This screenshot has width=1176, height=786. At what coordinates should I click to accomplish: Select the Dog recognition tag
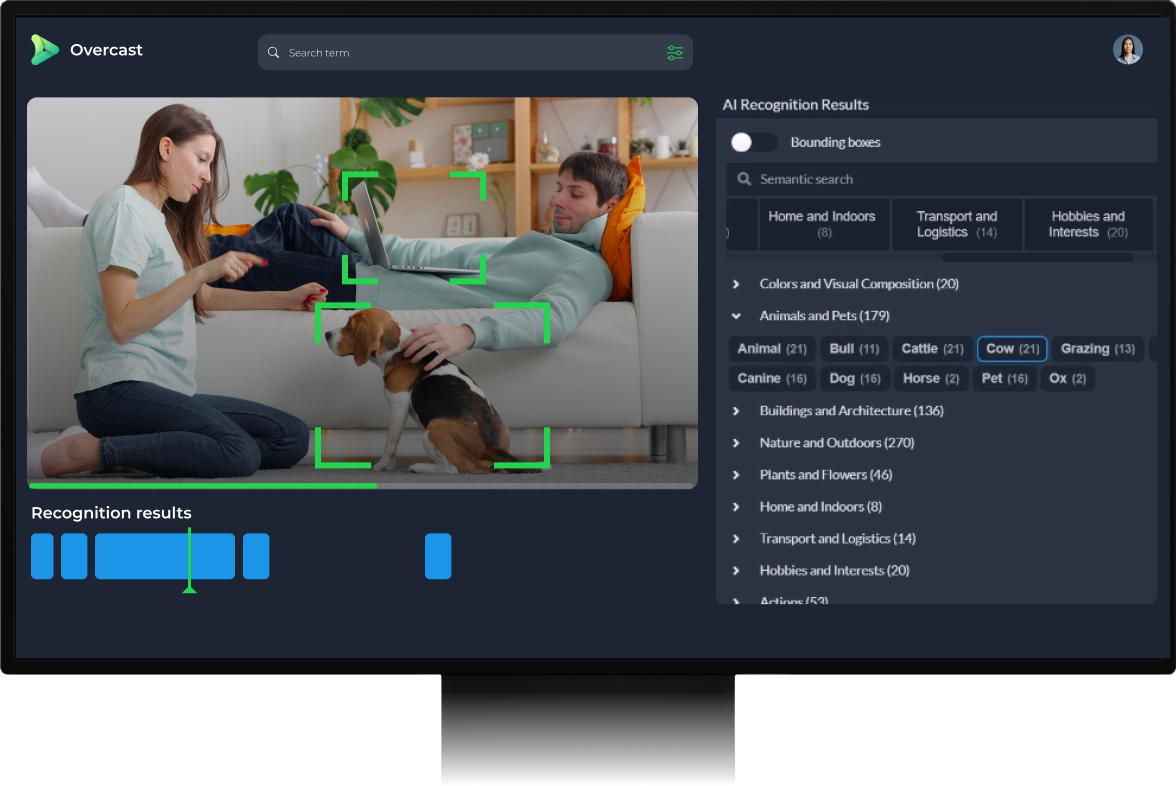854,378
